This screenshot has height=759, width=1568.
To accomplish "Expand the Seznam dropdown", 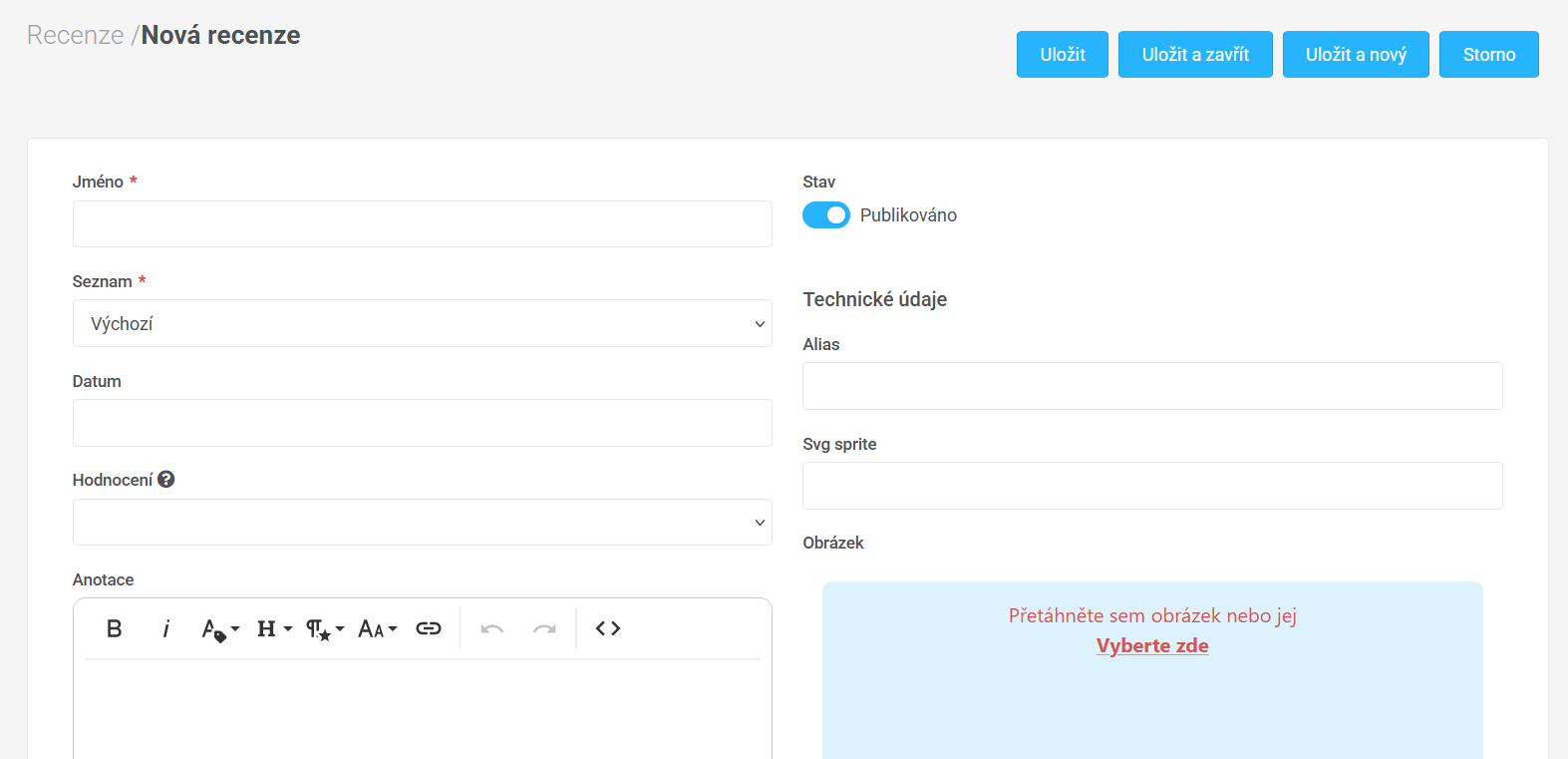I will coord(422,324).
